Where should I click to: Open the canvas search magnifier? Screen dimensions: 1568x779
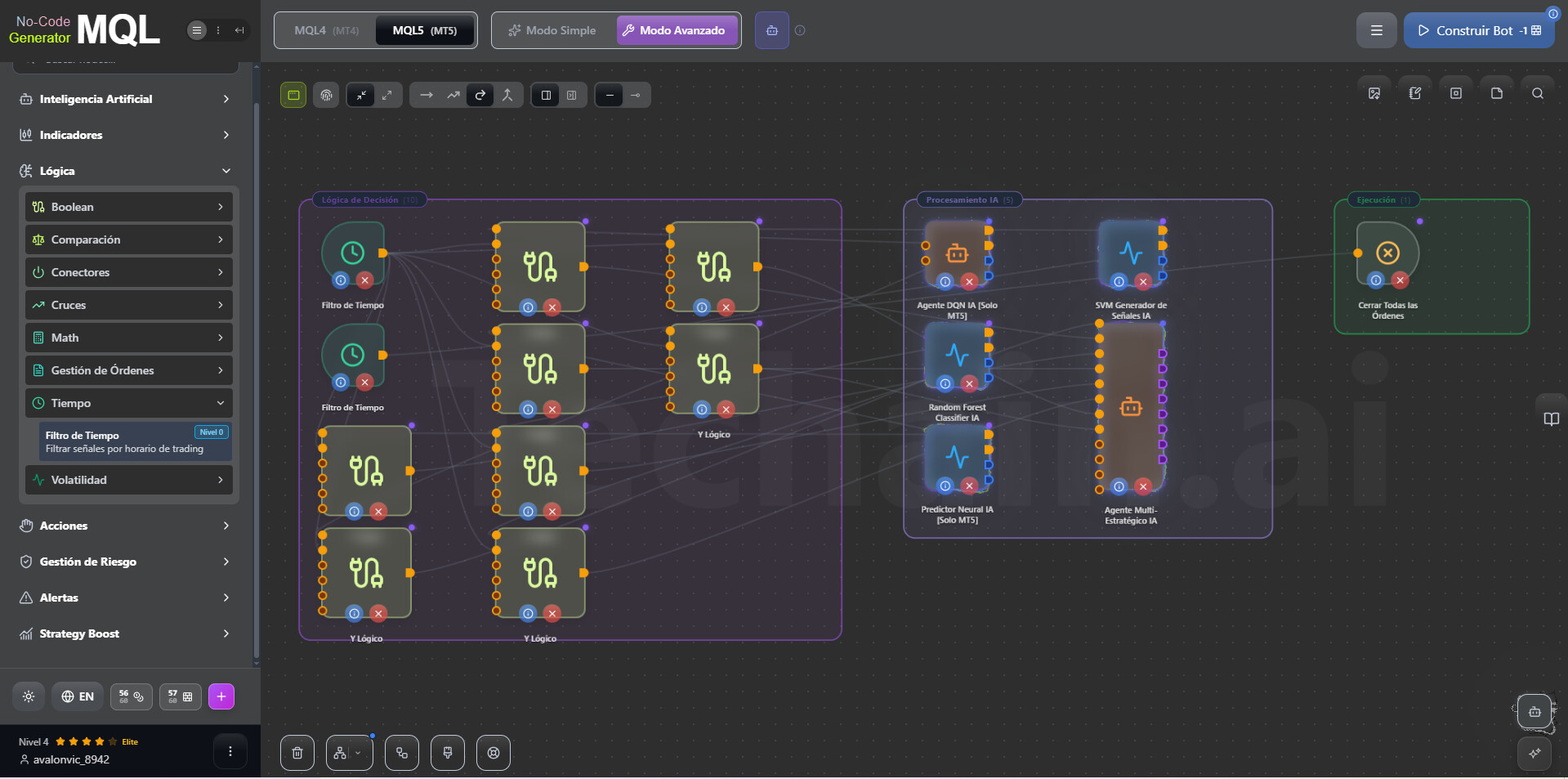coord(1537,94)
